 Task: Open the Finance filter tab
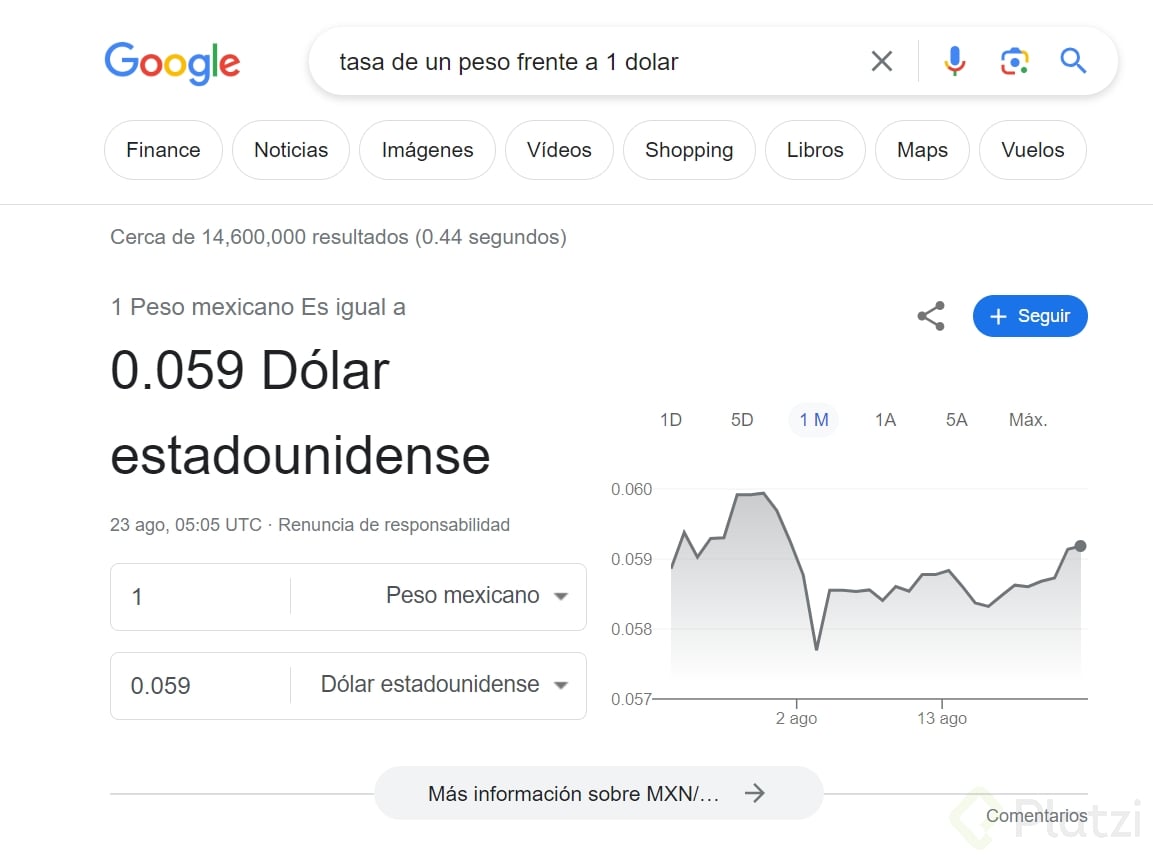tap(163, 150)
